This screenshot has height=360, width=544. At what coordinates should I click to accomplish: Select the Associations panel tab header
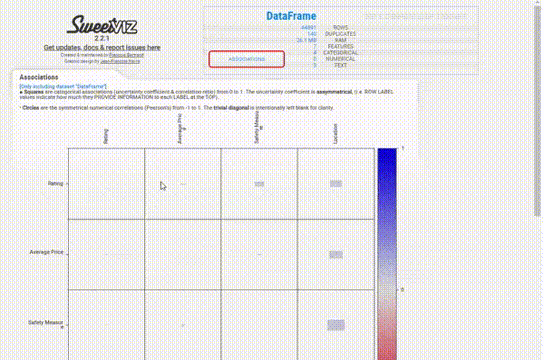pos(39,77)
